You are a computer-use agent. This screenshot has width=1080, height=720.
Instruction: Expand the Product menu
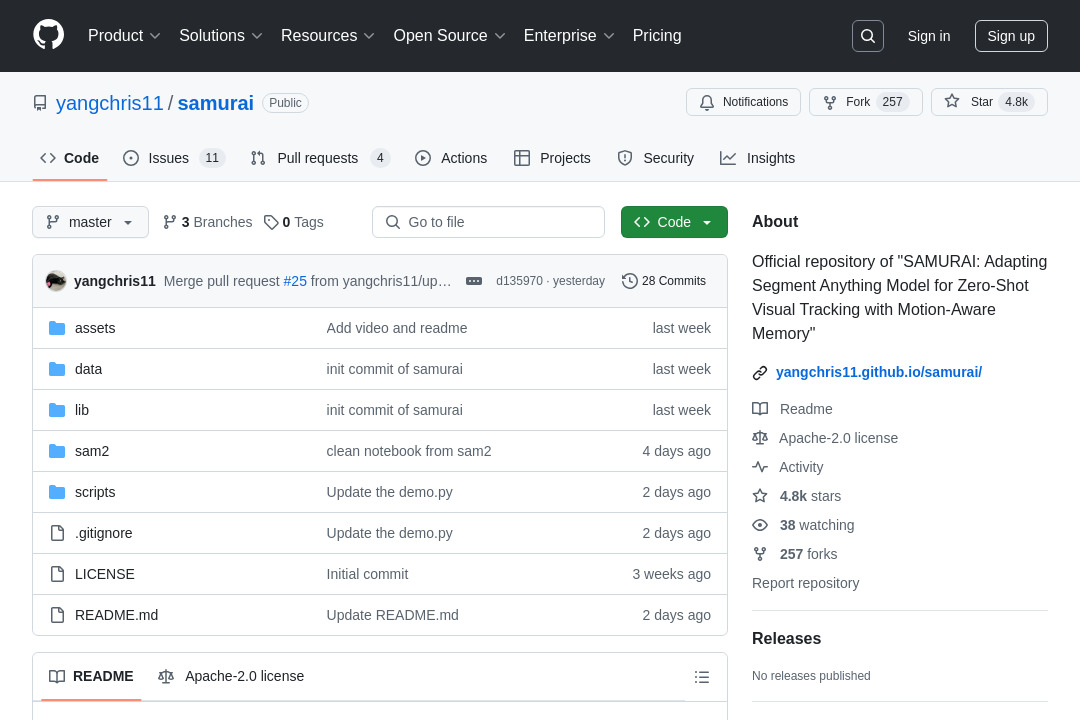[x=124, y=36]
